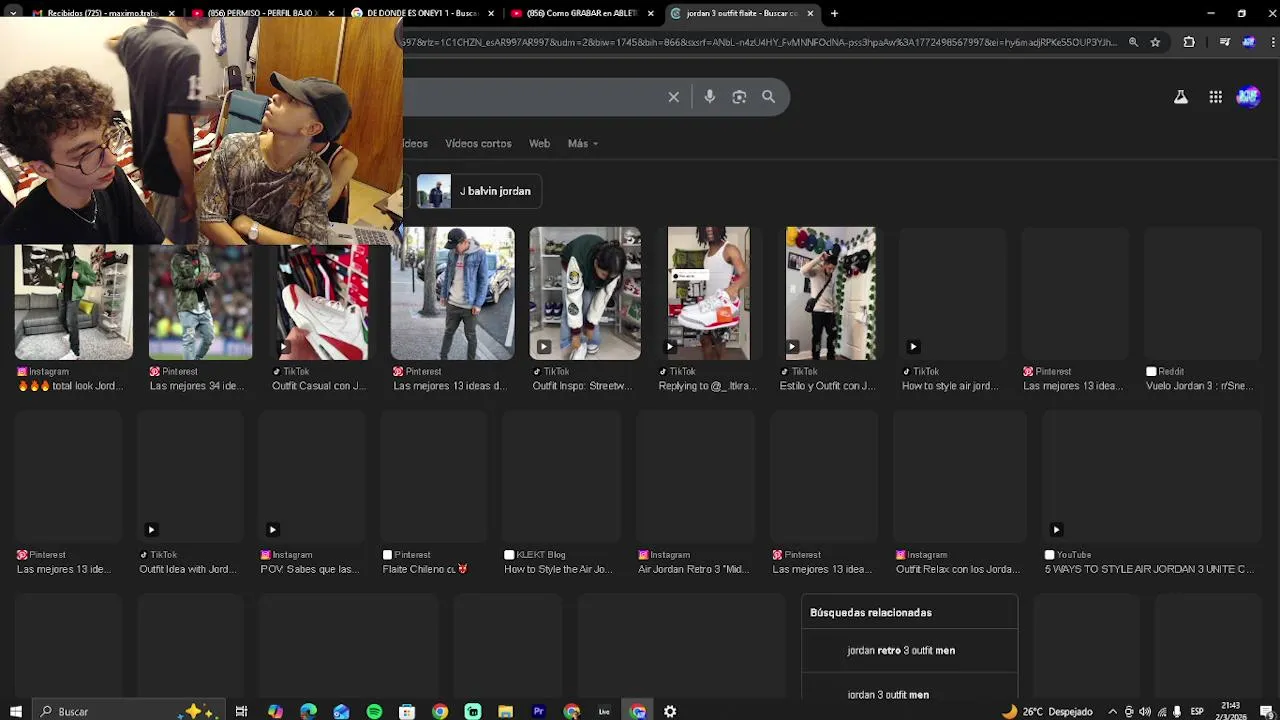The width and height of the screenshot is (1280, 720).
Task: Open Task View on the taskbar
Action: pyautogui.click(x=241, y=711)
